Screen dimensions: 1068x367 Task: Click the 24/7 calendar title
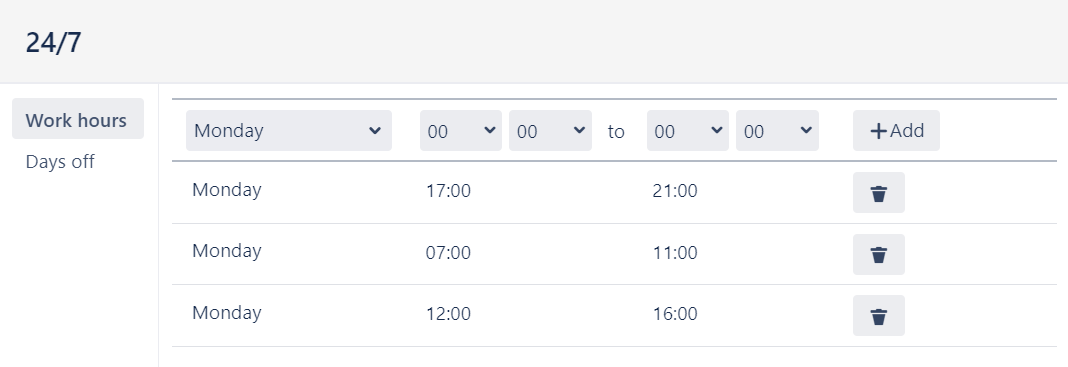coord(53,42)
